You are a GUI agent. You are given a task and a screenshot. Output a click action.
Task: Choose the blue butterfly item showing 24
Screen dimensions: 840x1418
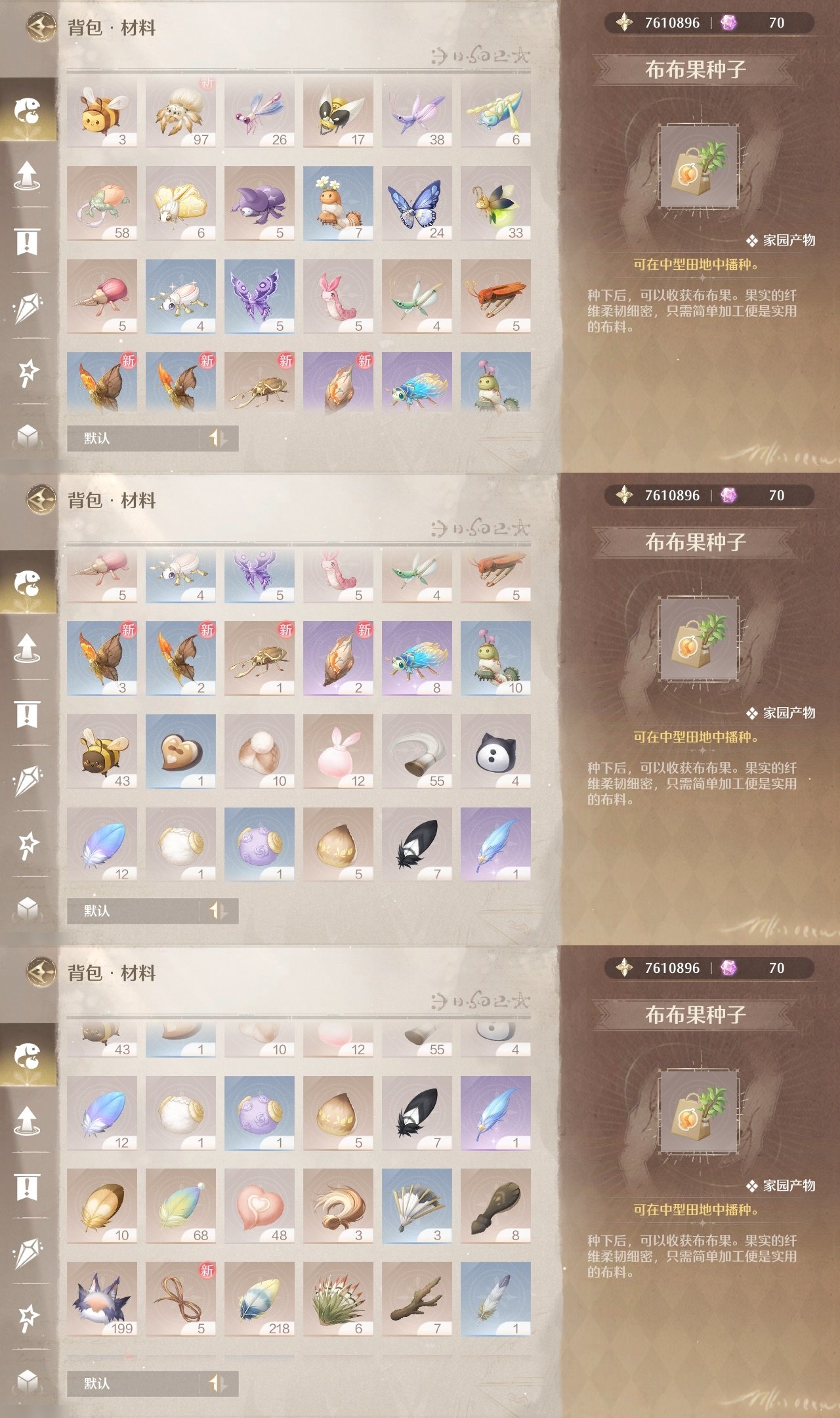pos(417,204)
